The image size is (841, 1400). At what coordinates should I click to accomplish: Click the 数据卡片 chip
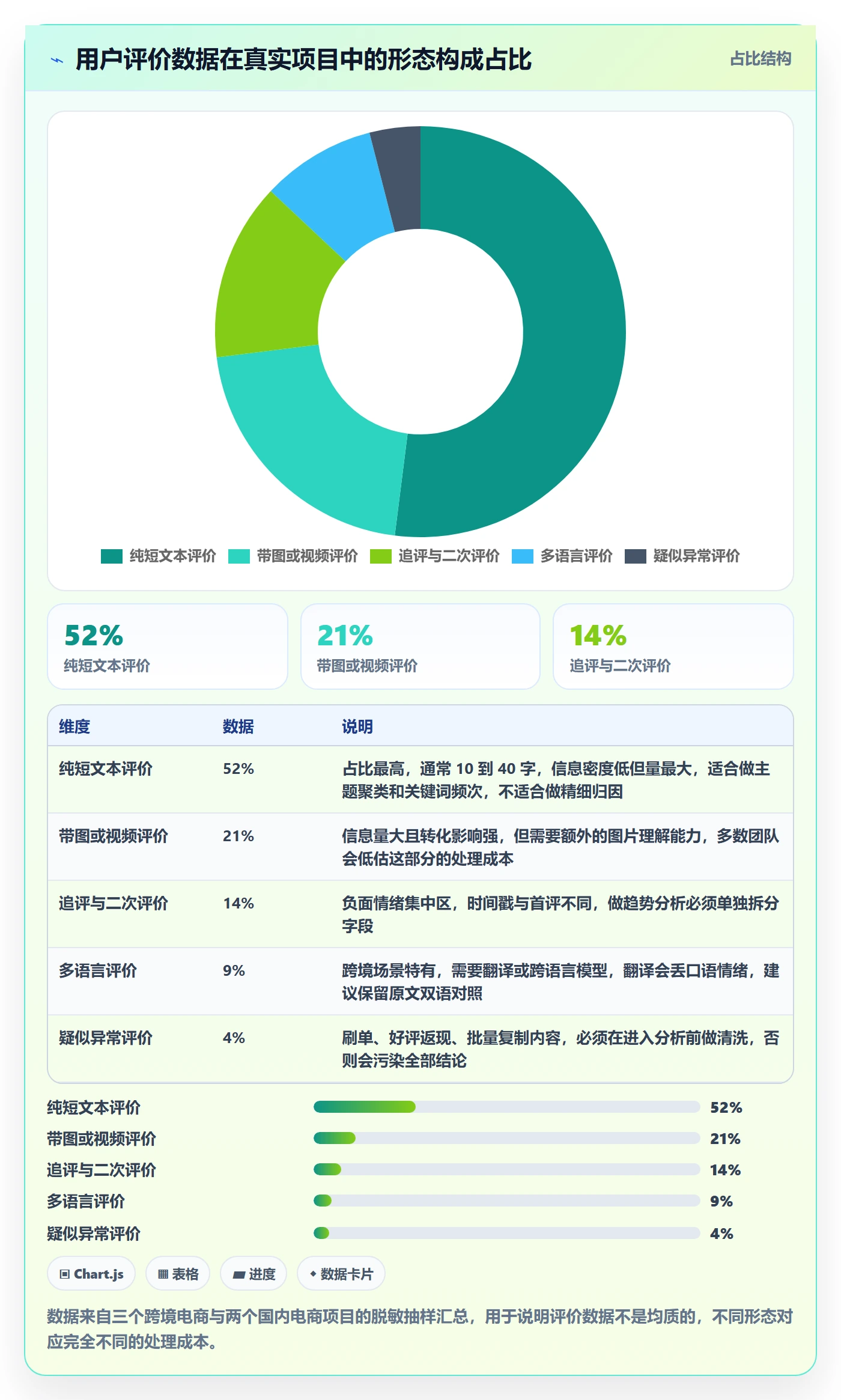341,1273
